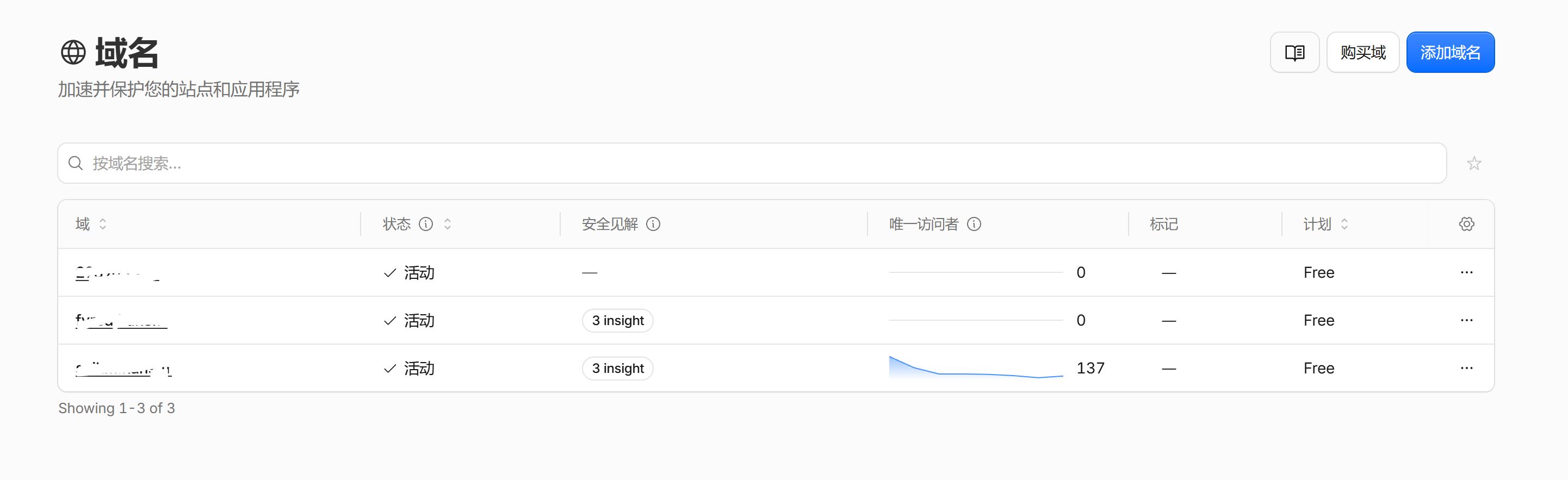Click the 购买域 button
1568x480 pixels.
(1363, 52)
